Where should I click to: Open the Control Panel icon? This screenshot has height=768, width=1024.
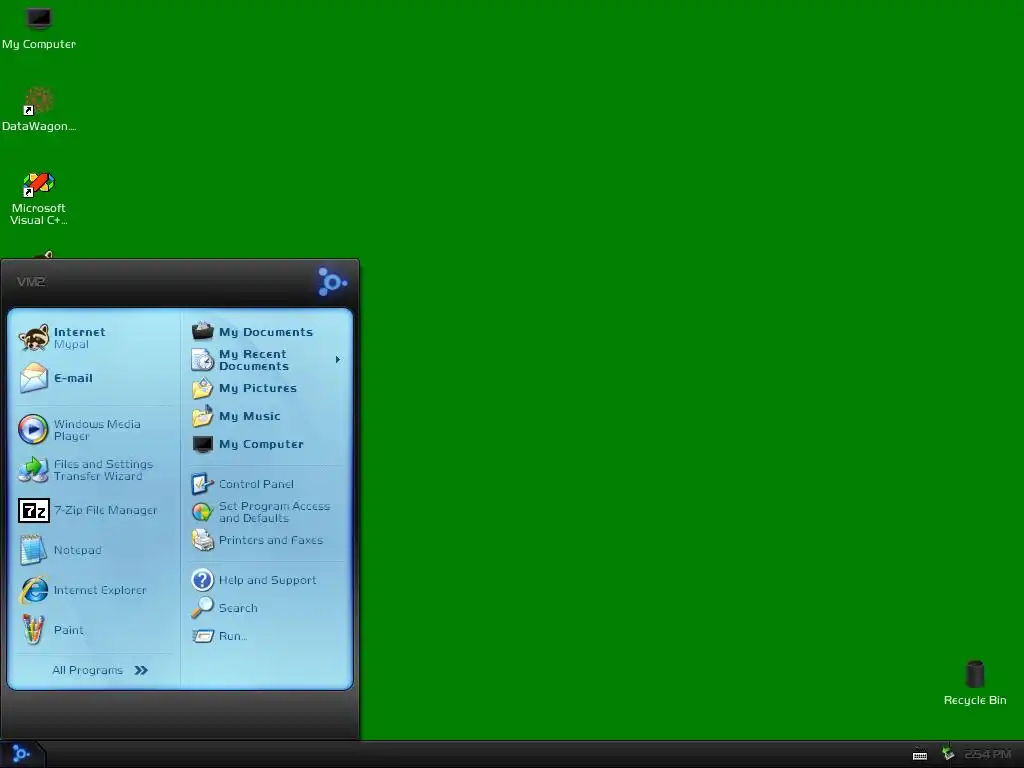point(202,484)
